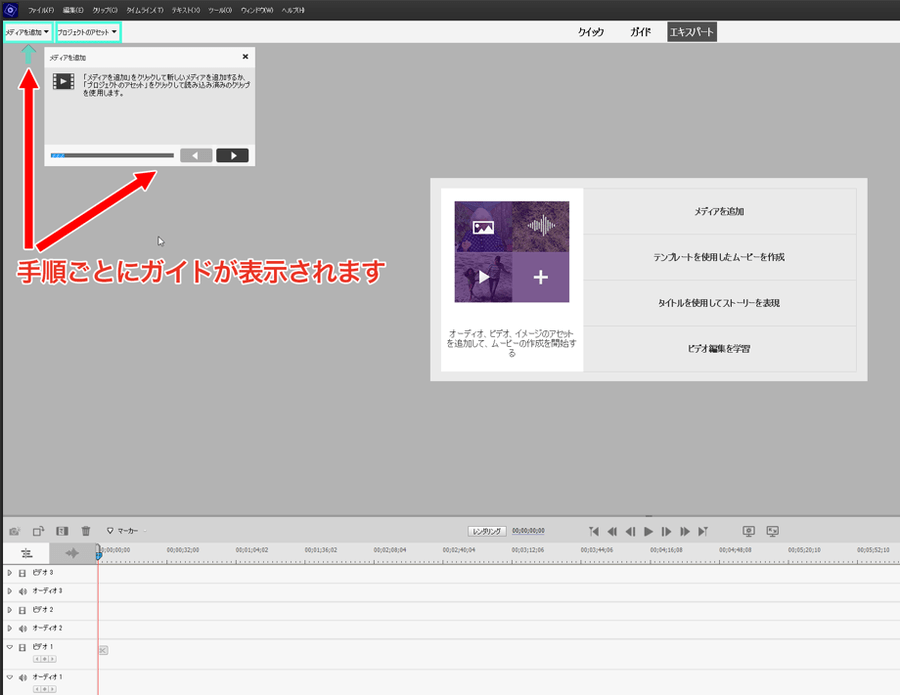Click the rewind playback button
Viewport: 900px width, 695px height.
[612, 531]
